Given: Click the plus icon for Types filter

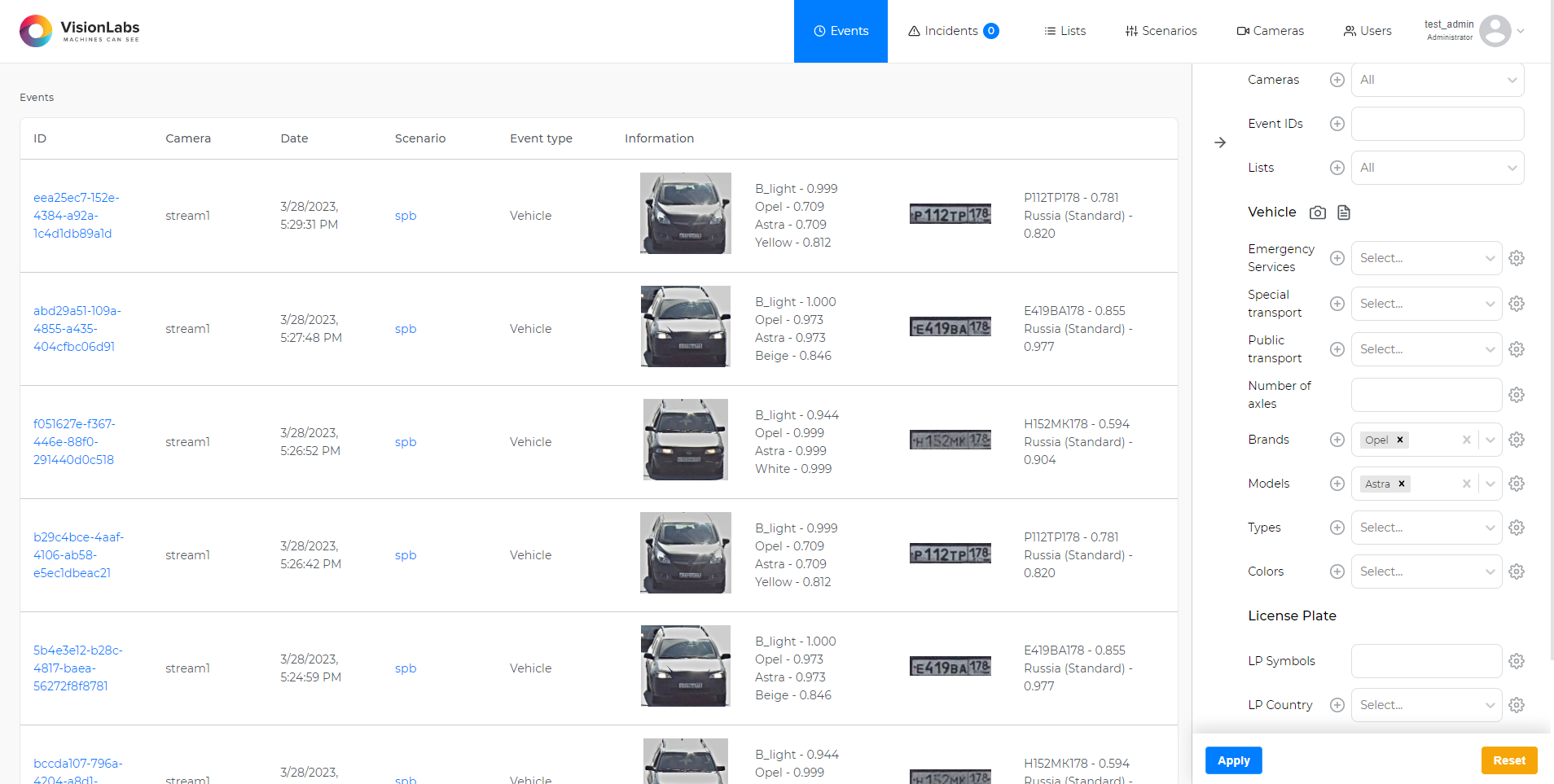Looking at the screenshot, I should point(1337,528).
